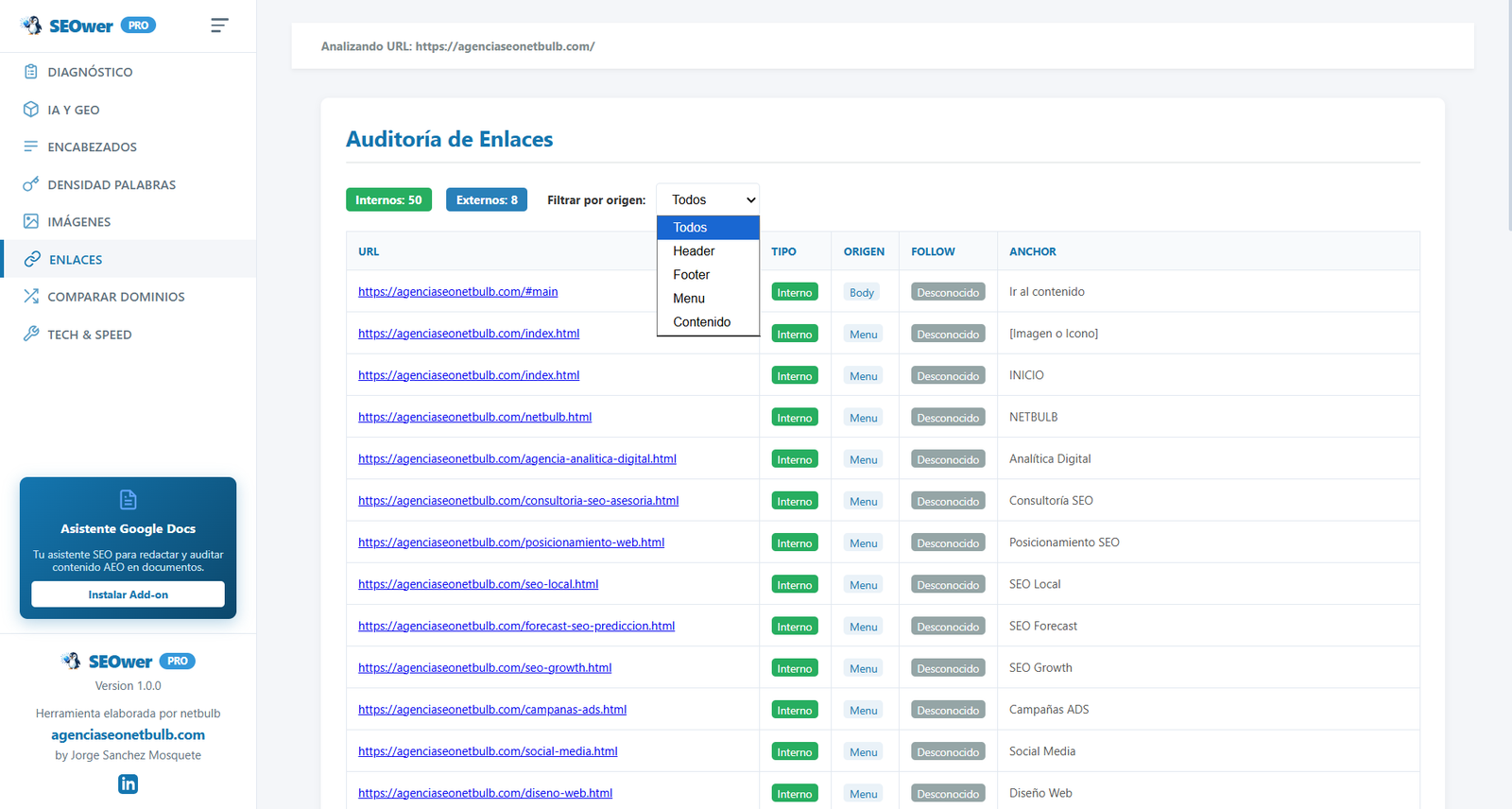Choose Contenido in origin filter list
Viewport: 1512px width, 809px height.
pos(708,322)
